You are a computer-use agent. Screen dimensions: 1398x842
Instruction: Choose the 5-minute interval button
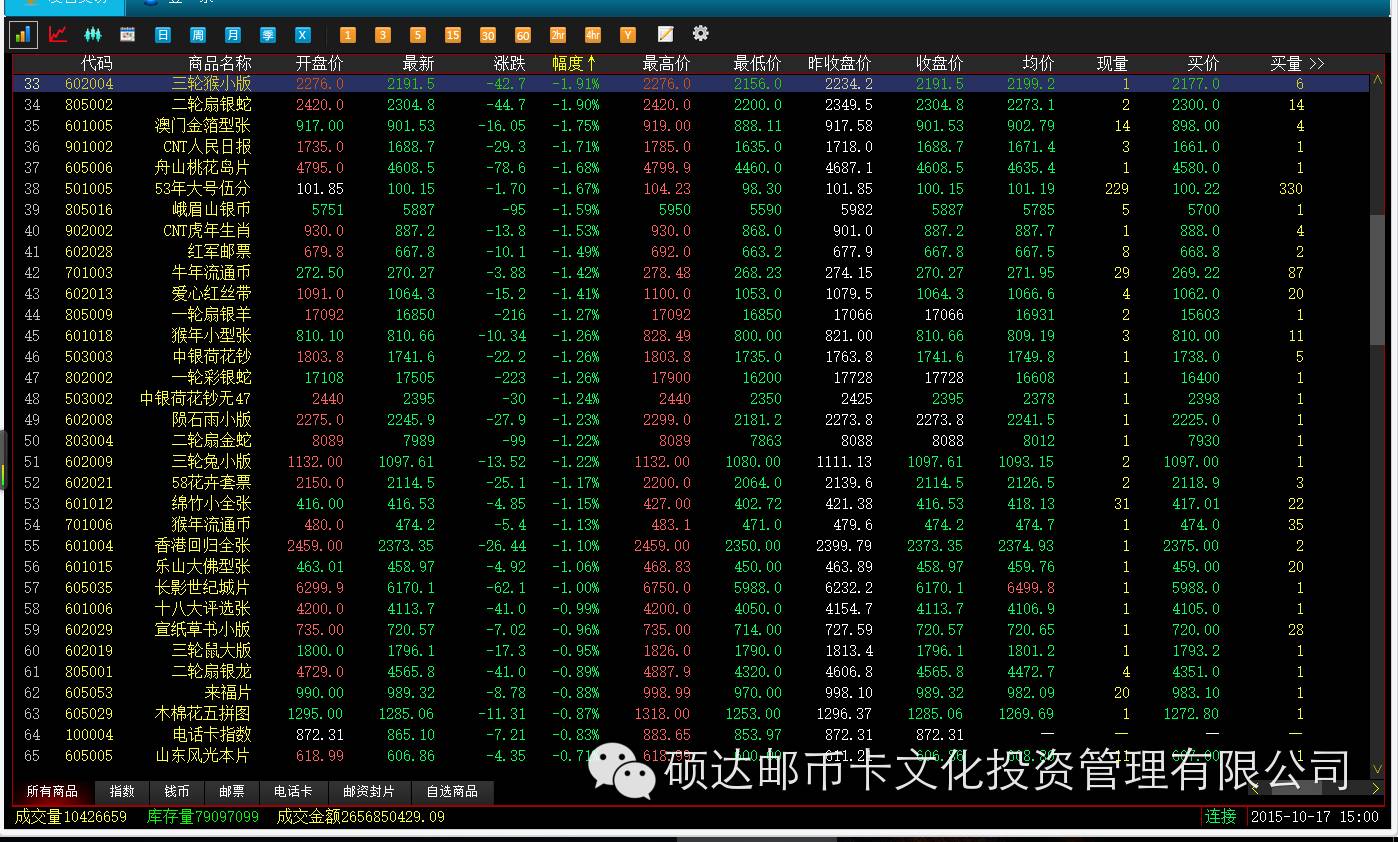418,35
